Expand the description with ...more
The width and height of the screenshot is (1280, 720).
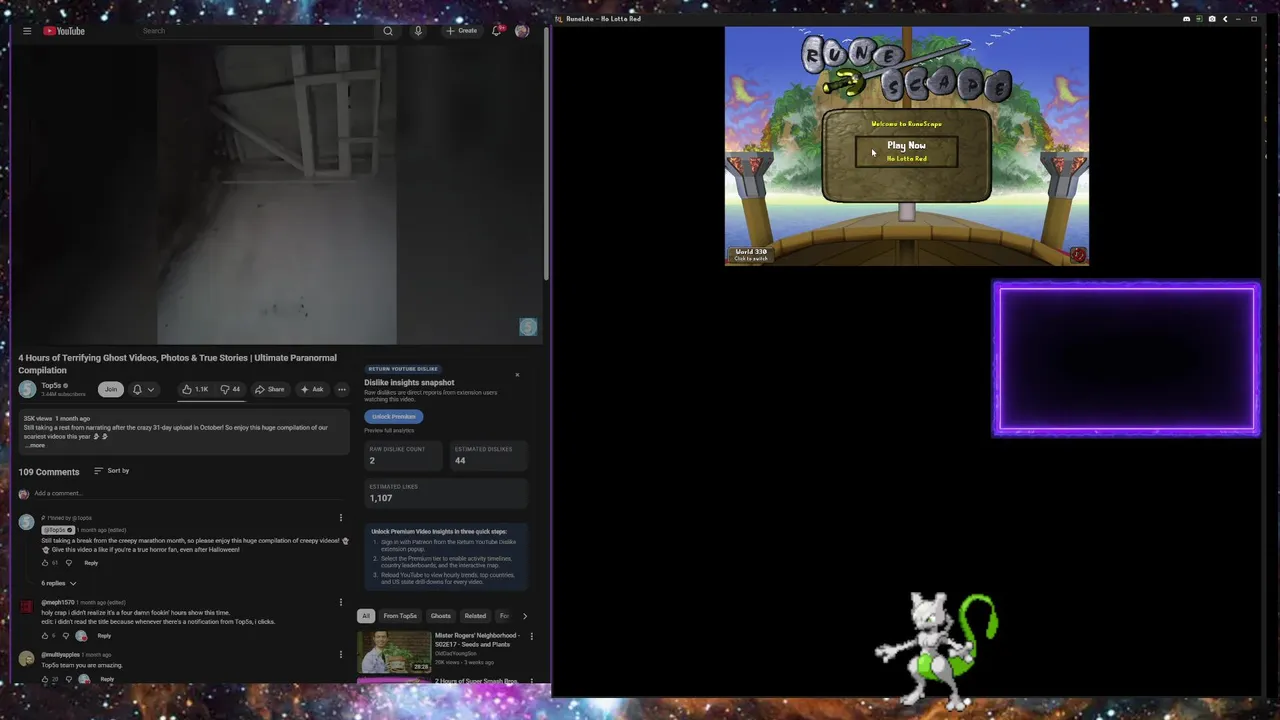coord(35,445)
